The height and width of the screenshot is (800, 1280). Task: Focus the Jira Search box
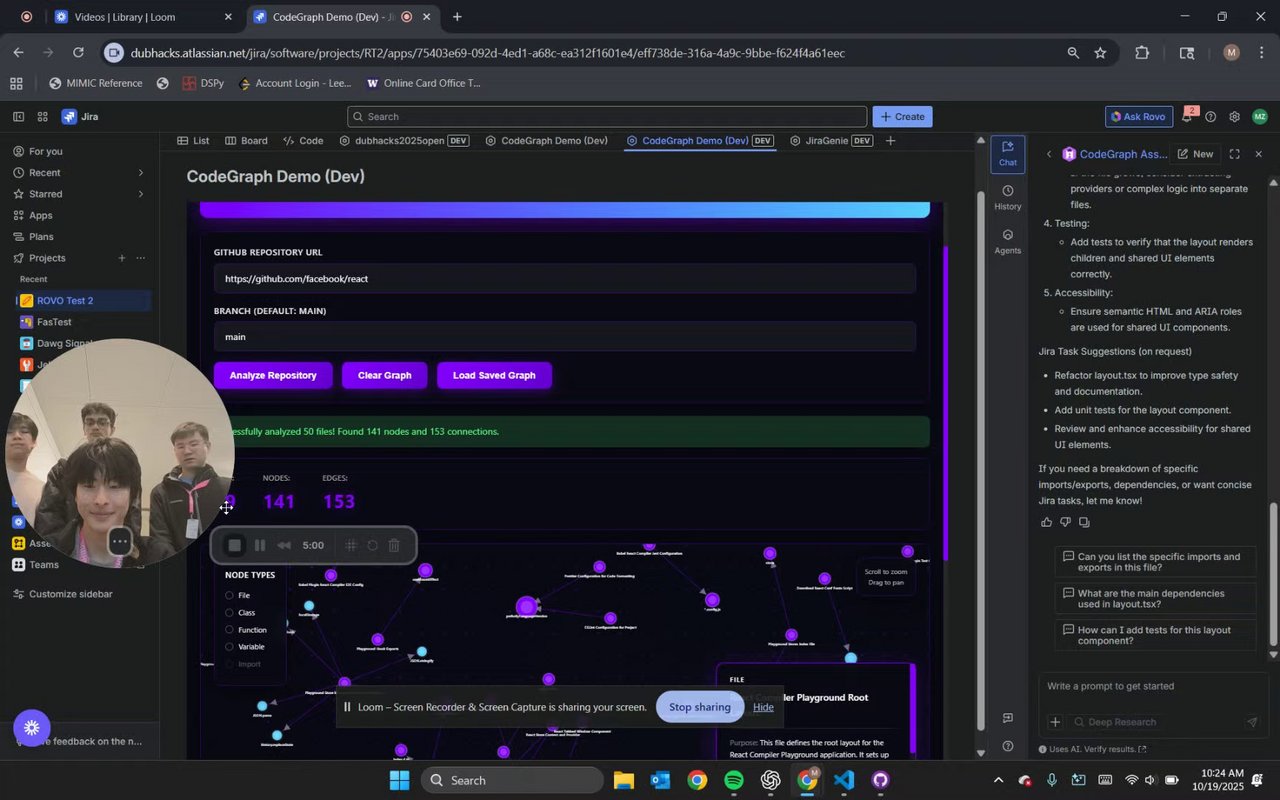(x=607, y=117)
